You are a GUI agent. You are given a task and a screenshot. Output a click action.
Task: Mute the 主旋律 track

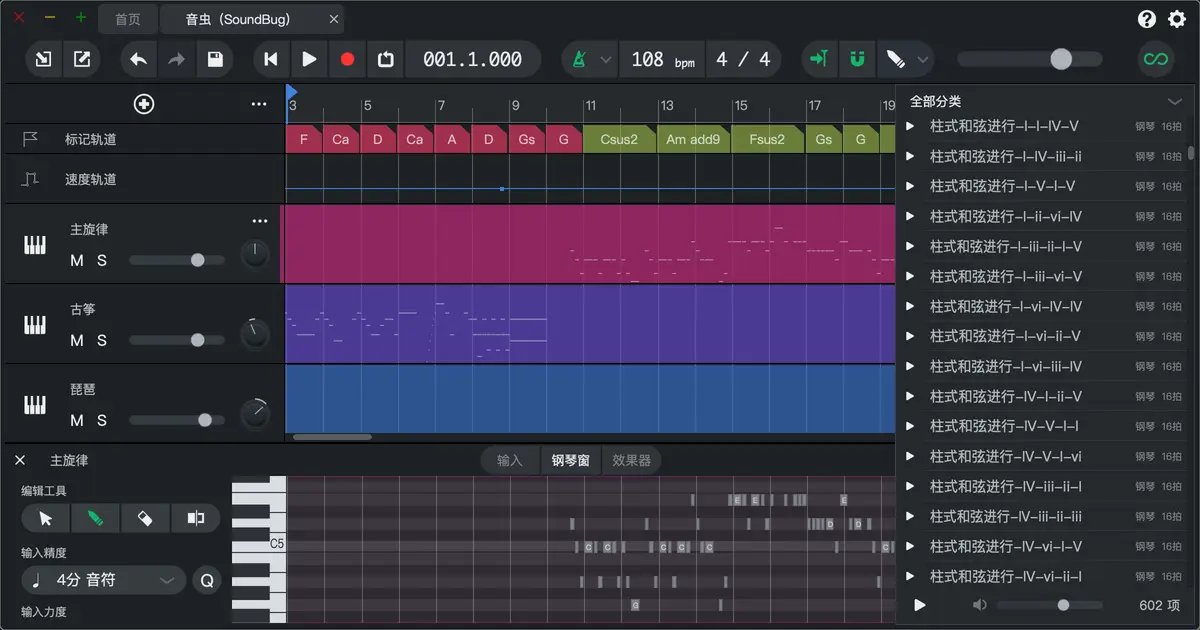pyautogui.click(x=77, y=260)
